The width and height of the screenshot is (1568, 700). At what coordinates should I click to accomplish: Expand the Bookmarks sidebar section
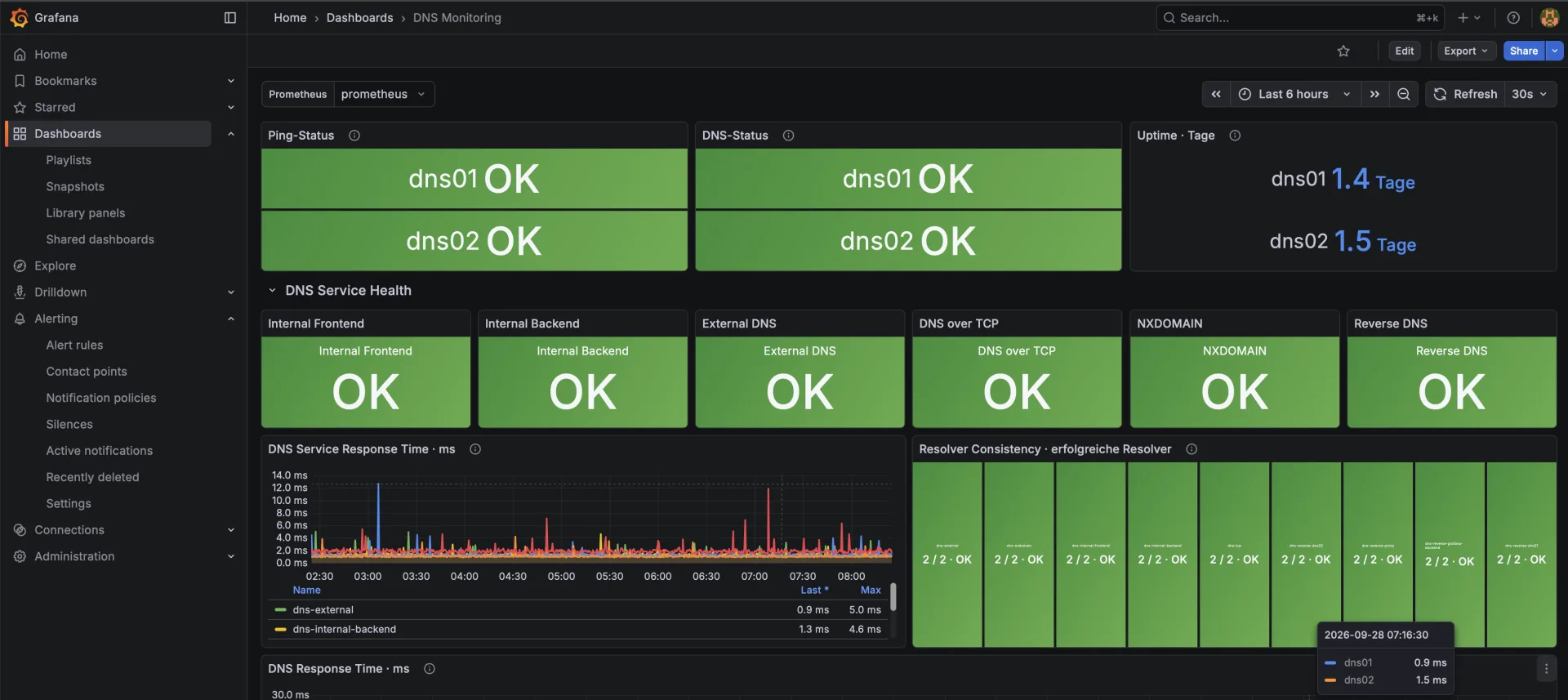231,81
